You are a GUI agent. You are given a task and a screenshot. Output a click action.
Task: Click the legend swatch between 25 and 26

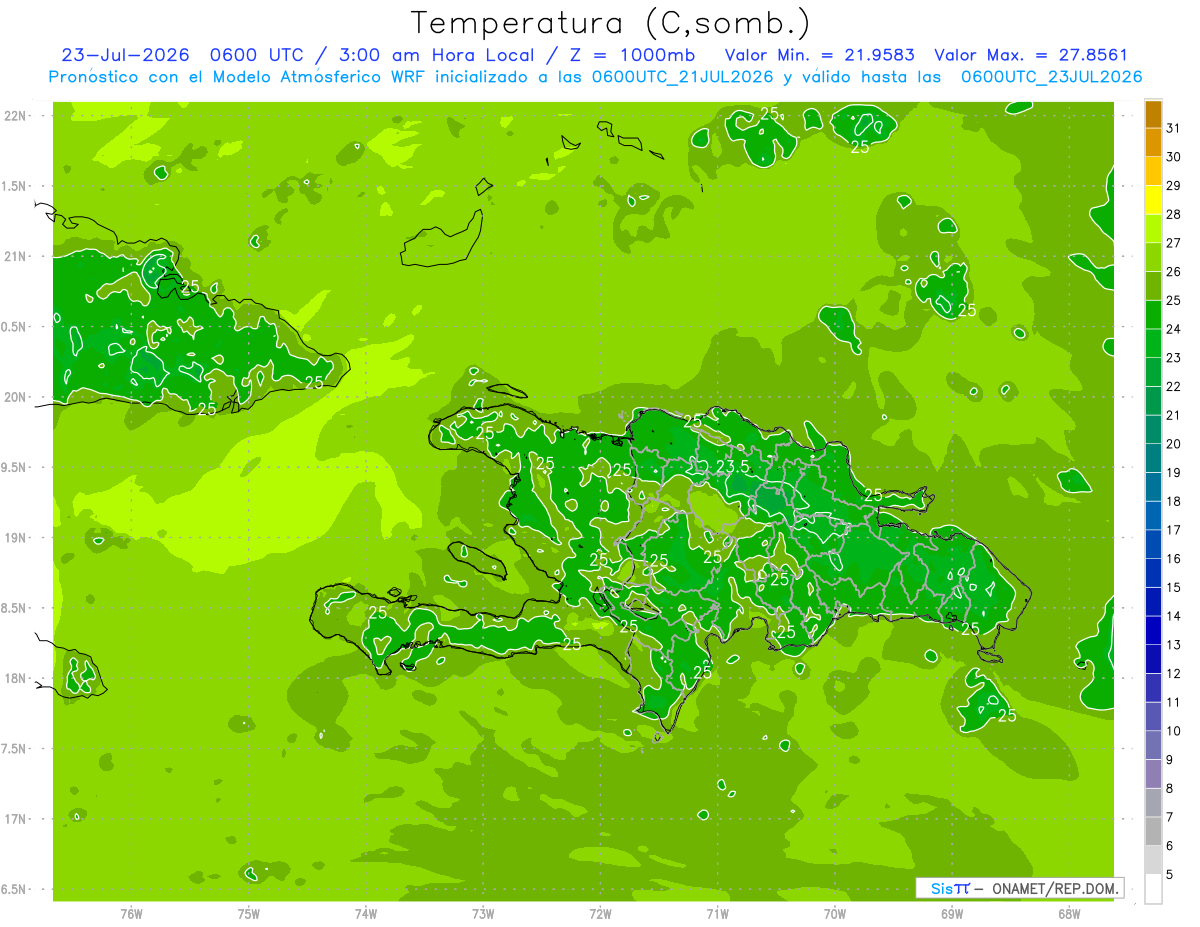[1153, 286]
